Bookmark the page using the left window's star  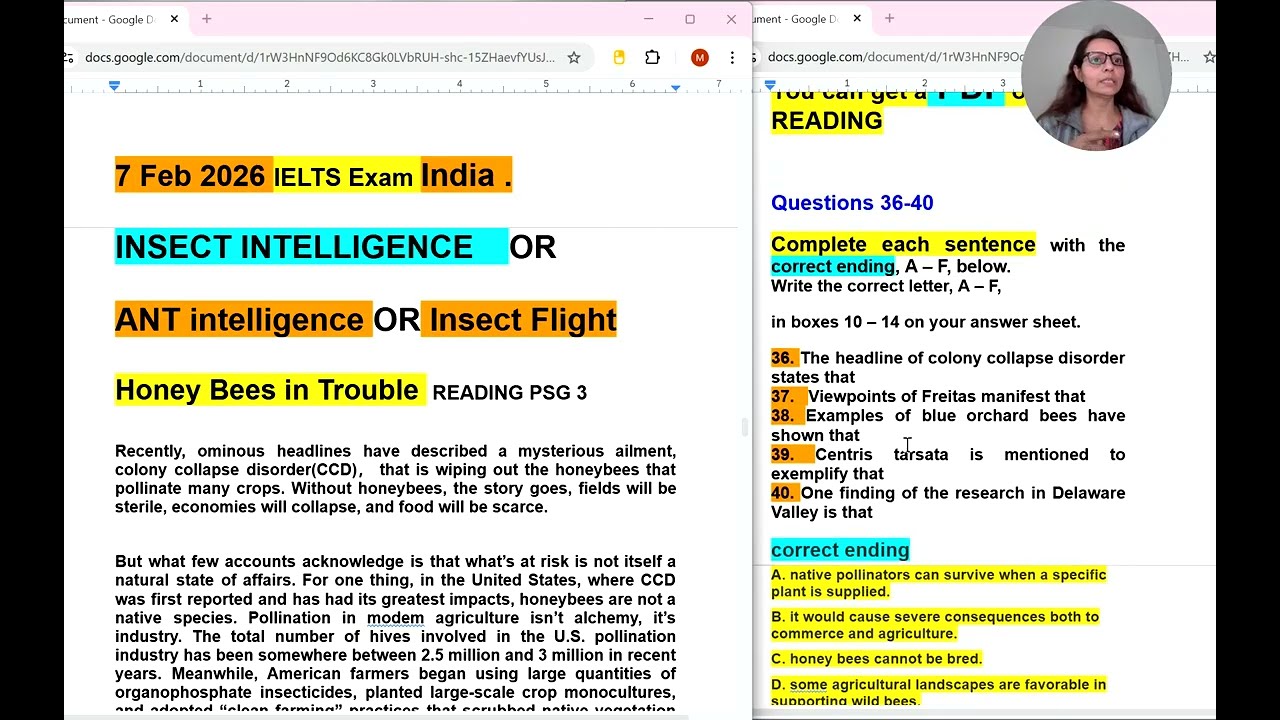[x=574, y=58]
